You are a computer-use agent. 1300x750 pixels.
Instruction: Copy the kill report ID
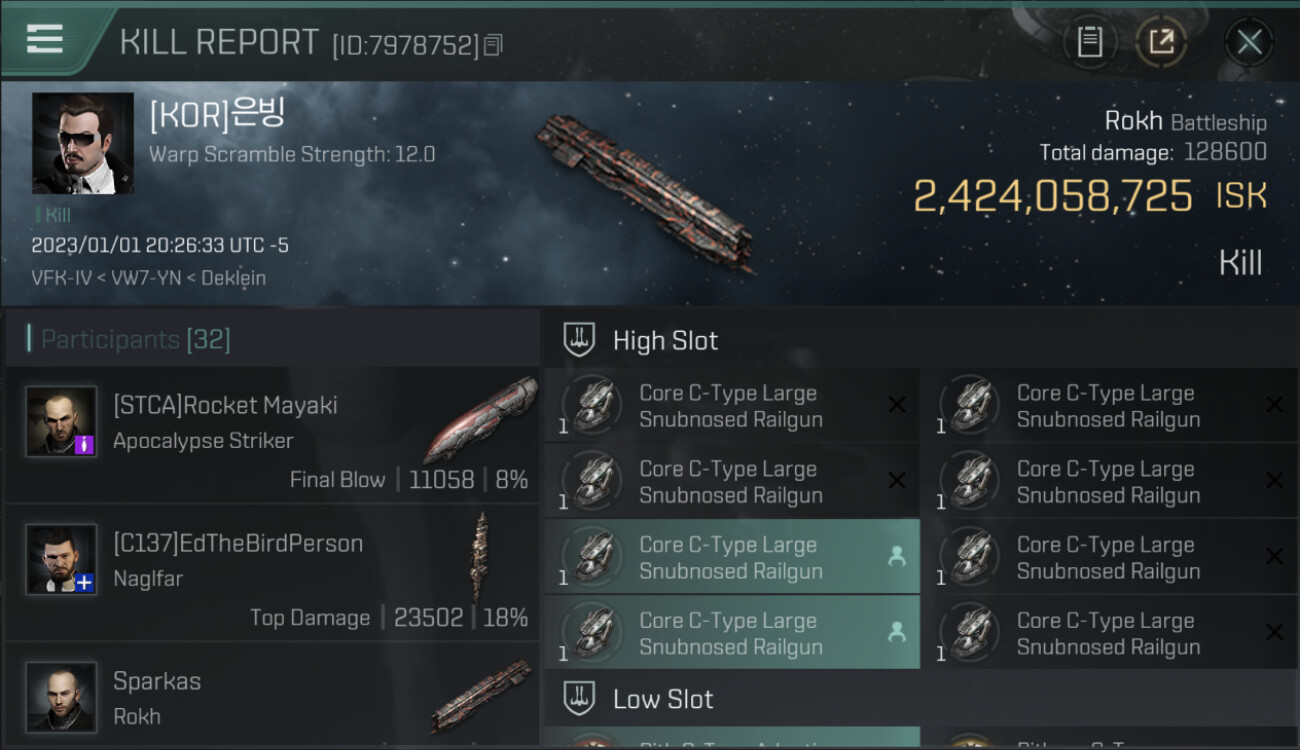pos(493,45)
